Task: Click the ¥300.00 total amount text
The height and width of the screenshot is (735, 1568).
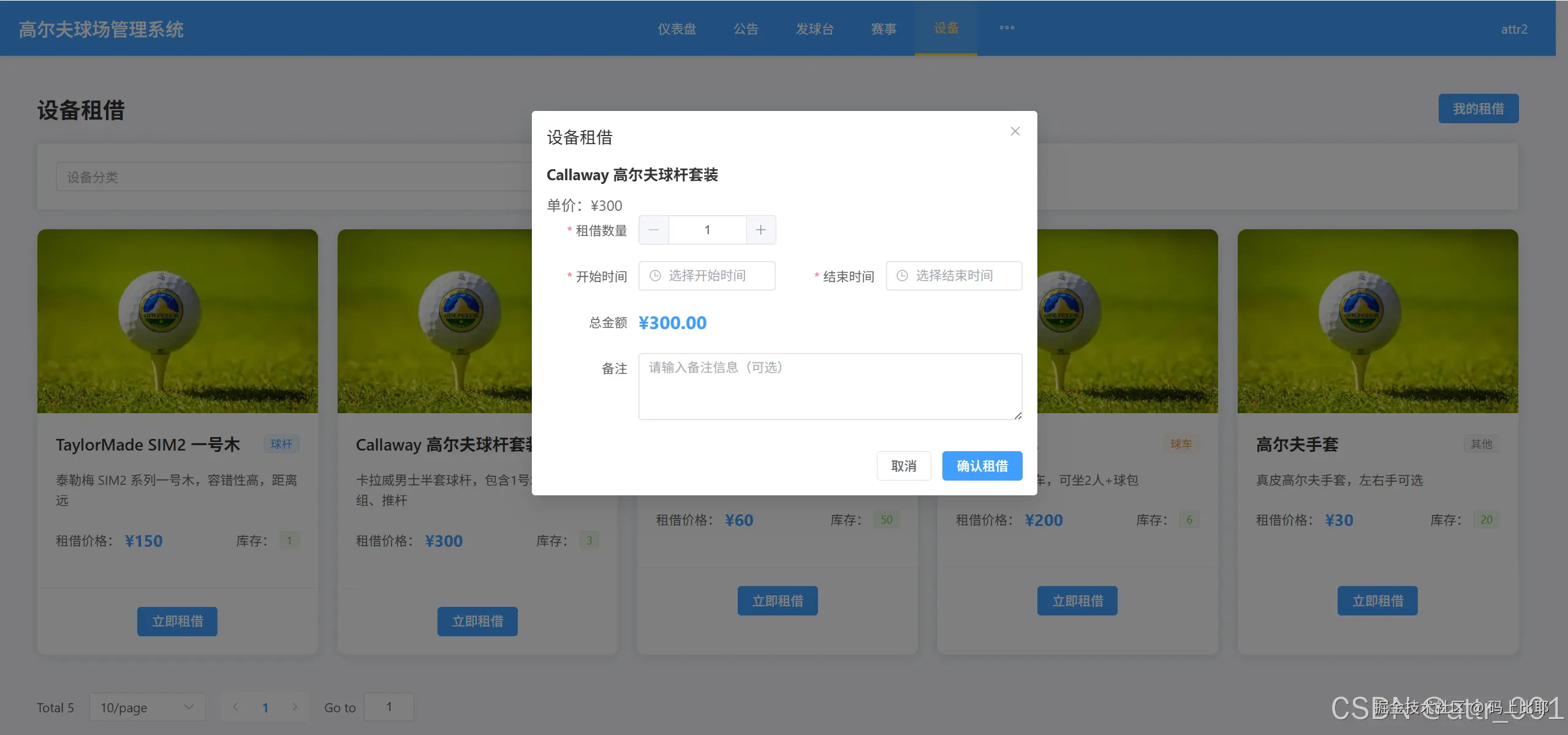Action: click(x=672, y=323)
